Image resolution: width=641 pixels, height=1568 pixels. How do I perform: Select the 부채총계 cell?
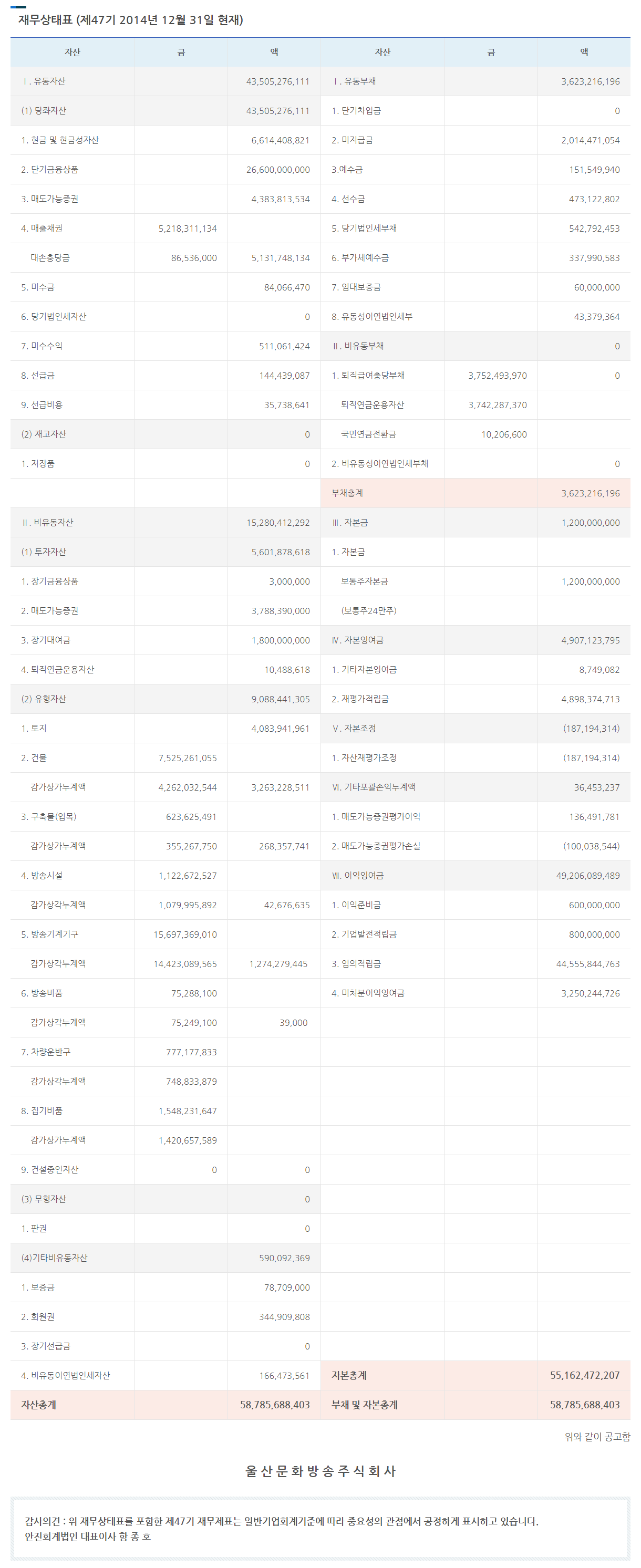(x=347, y=493)
